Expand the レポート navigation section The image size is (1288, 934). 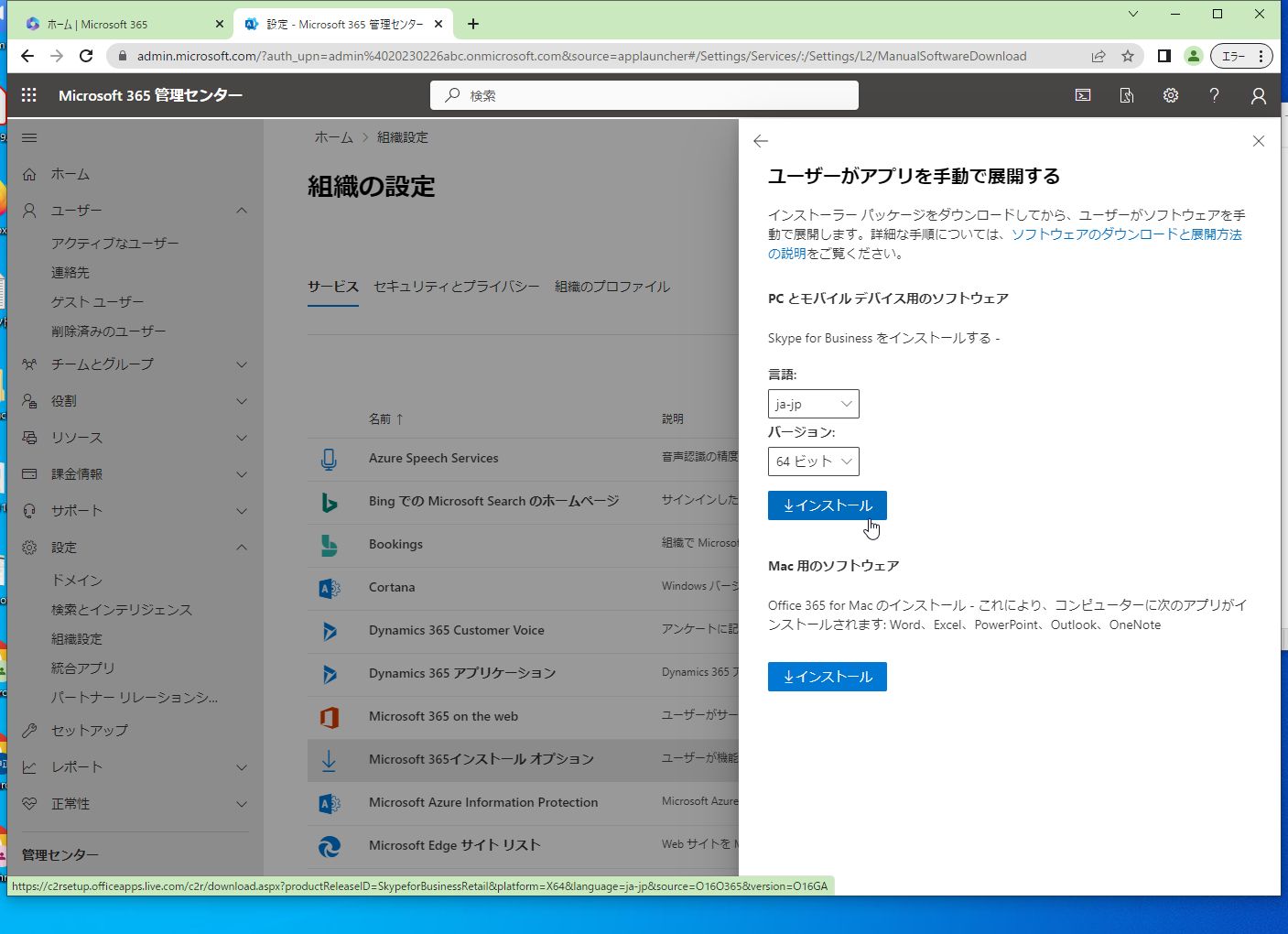(x=242, y=767)
